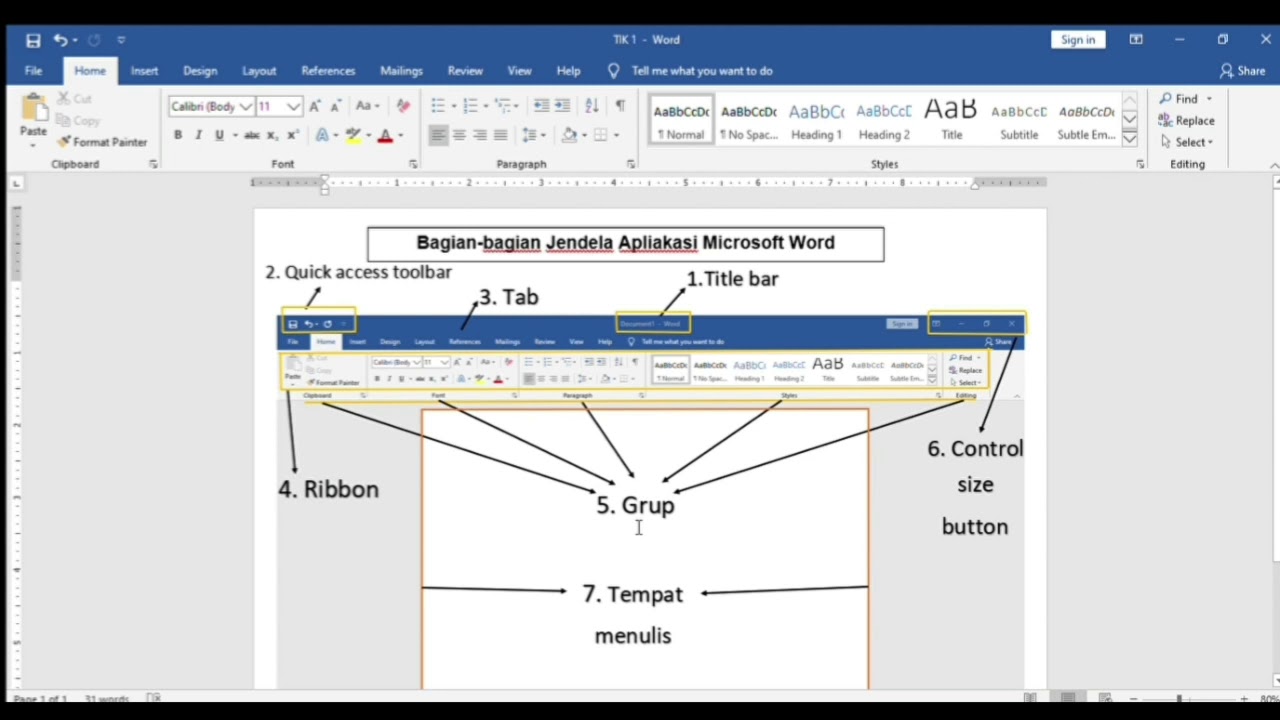The image size is (1280, 720).
Task: Click the multilevel list icon
Action: tap(503, 106)
